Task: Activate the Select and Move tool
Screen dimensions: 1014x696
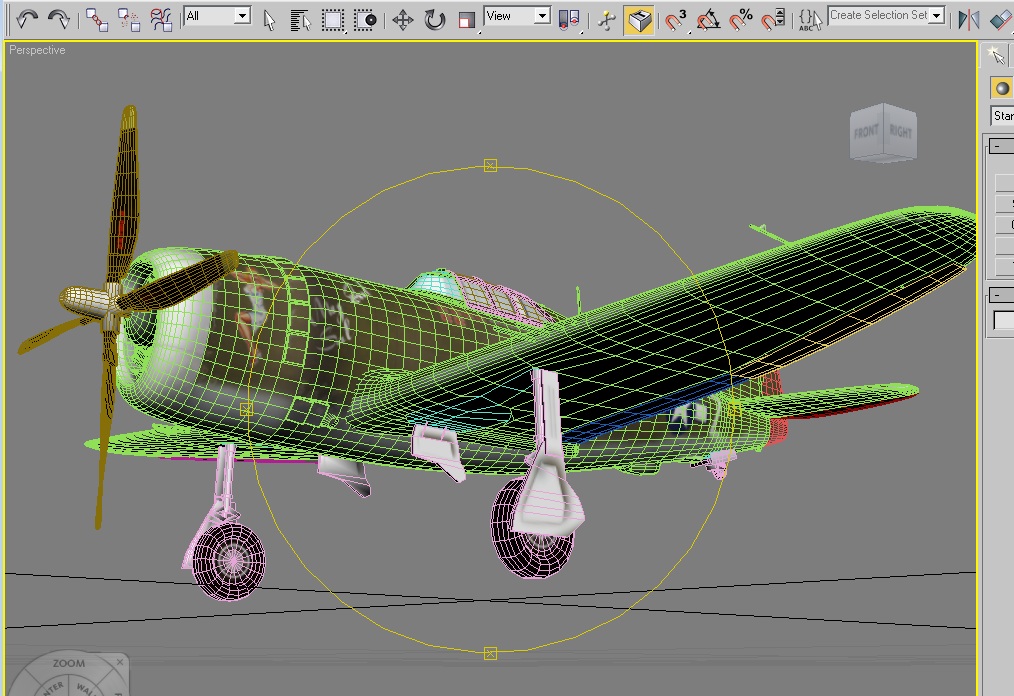Action: coord(403,20)
